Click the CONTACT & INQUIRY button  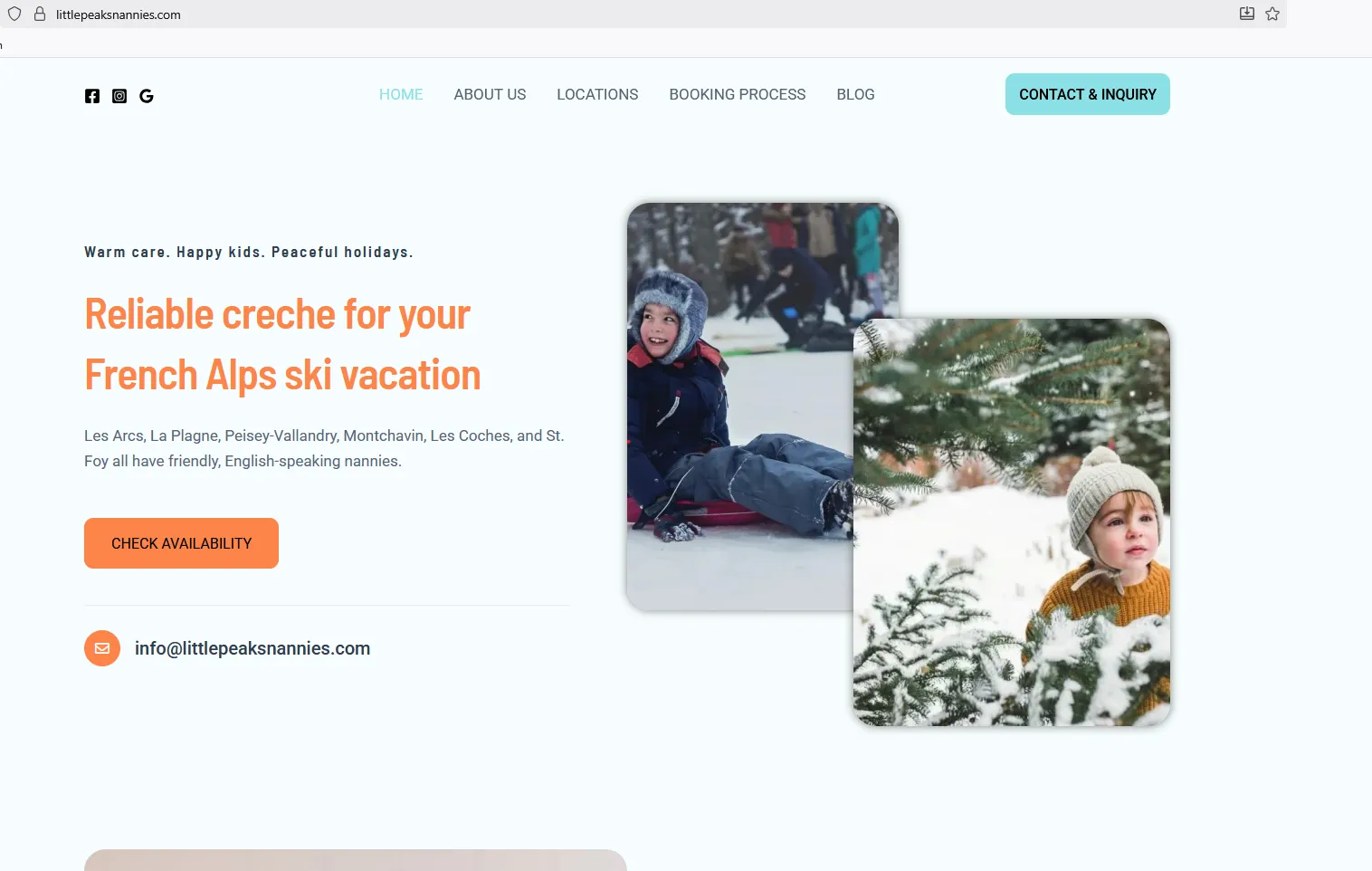1088,94
